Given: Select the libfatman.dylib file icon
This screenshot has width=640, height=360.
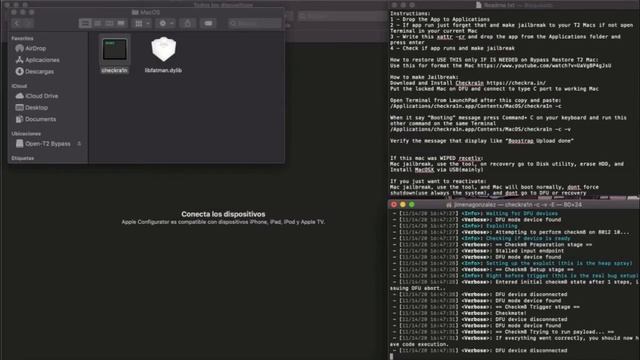Looking at the screenshot, I should 163,49.
